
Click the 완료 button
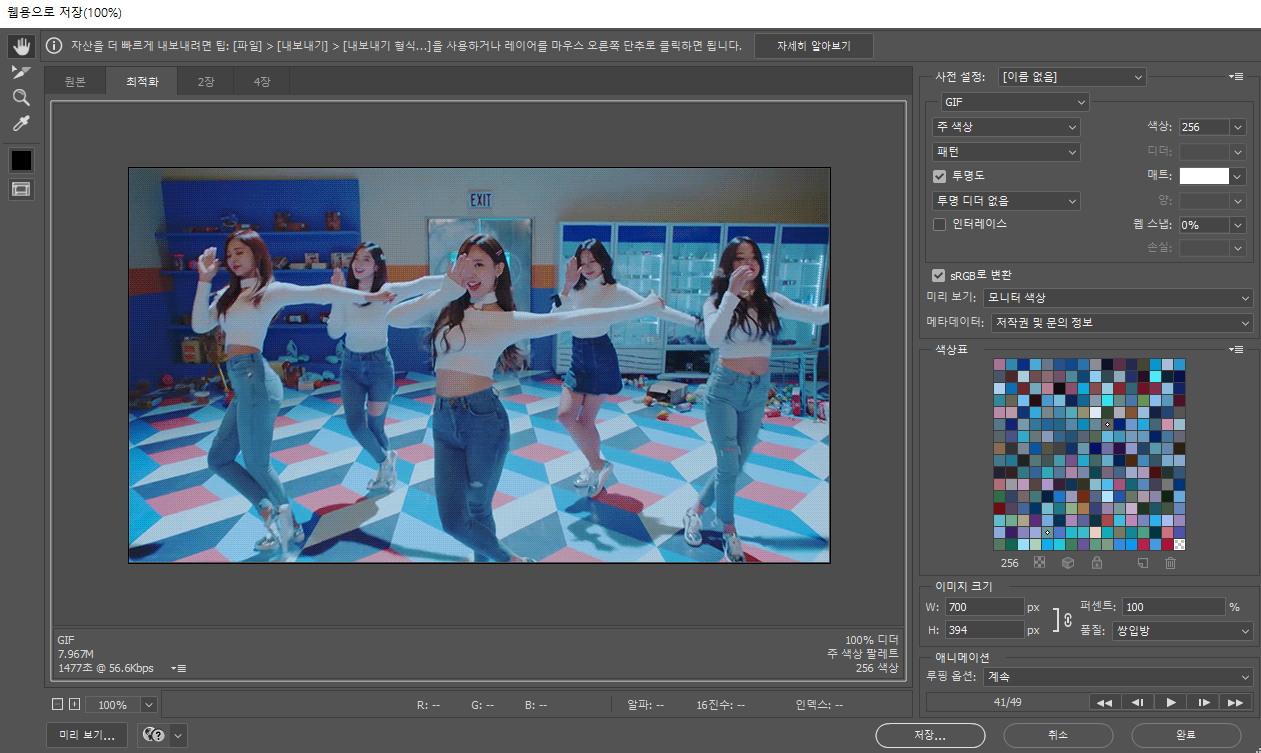coord(1186,735)
